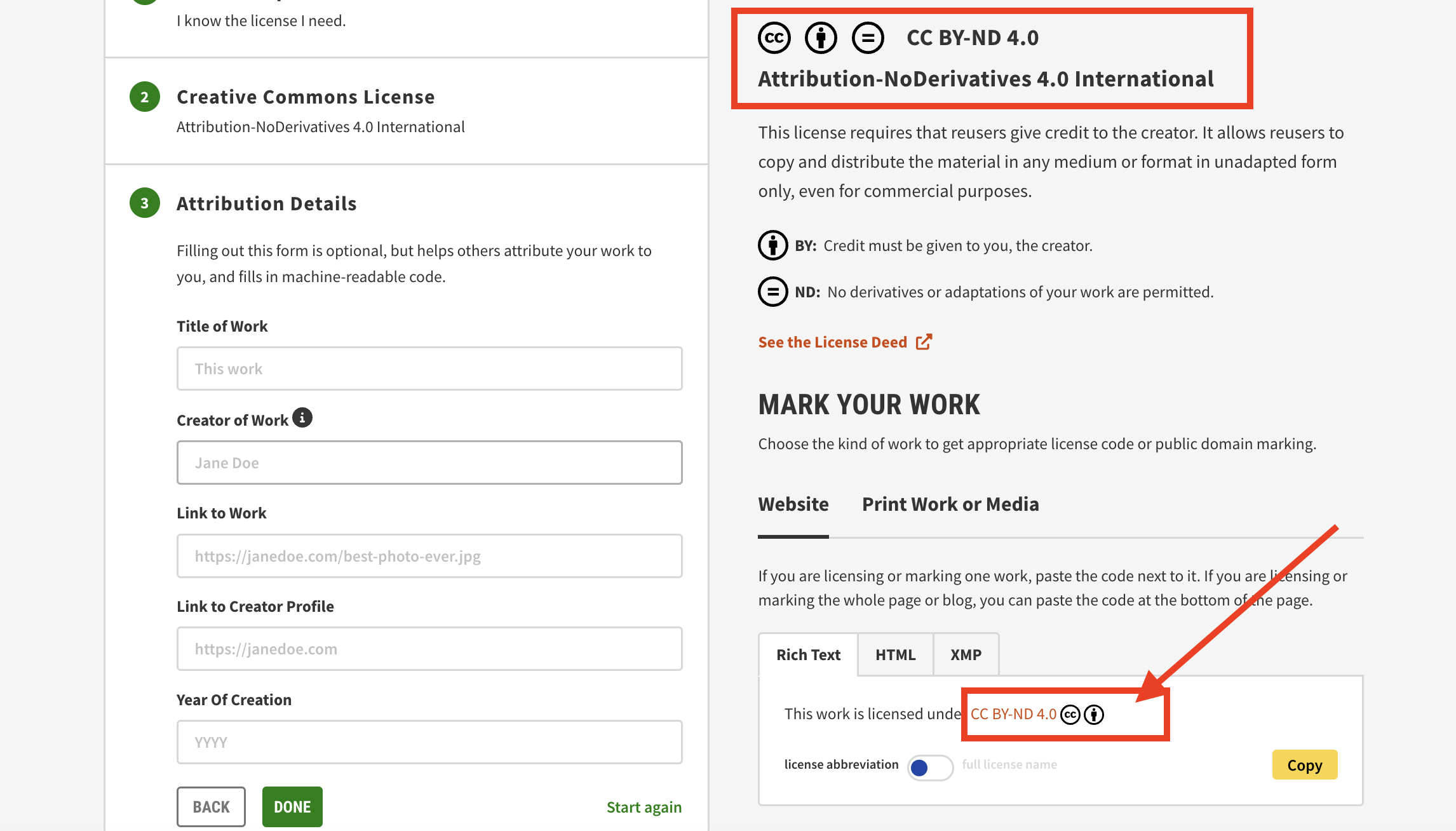Switch to the Print Work or Media tab
1456x831 pixels.
pyautogui.click(x=950, y=503)
